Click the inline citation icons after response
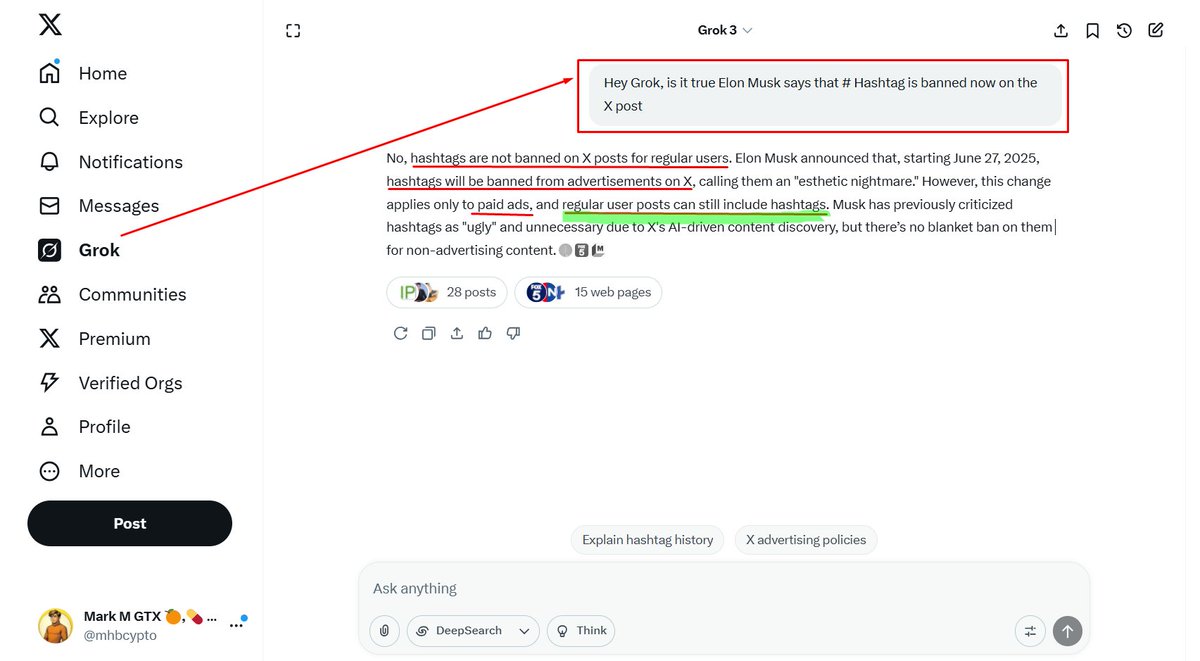This screenshot has width=1200, height=661. click(582, 250)
